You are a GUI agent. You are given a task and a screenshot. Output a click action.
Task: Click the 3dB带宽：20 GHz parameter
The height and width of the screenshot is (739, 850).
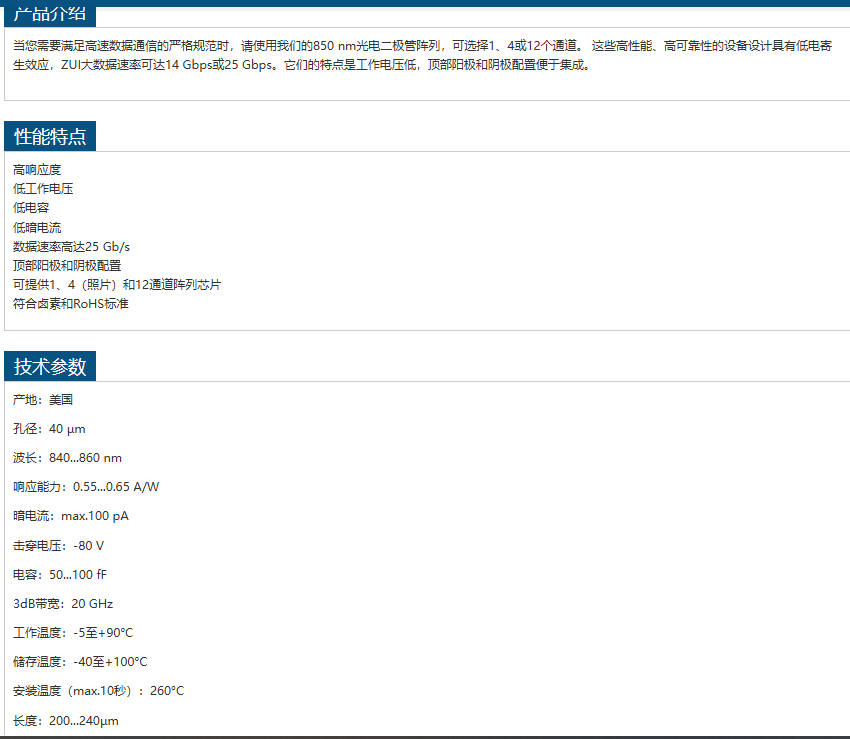pos(63,604)
